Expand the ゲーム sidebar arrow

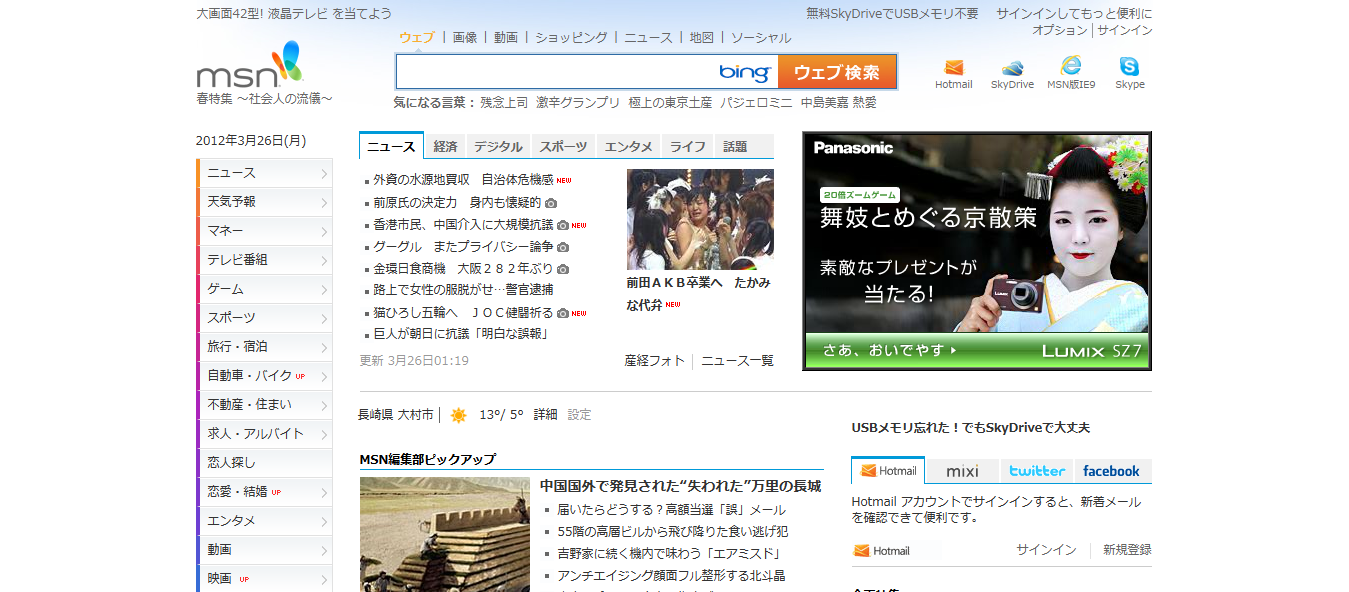(324, 290)
